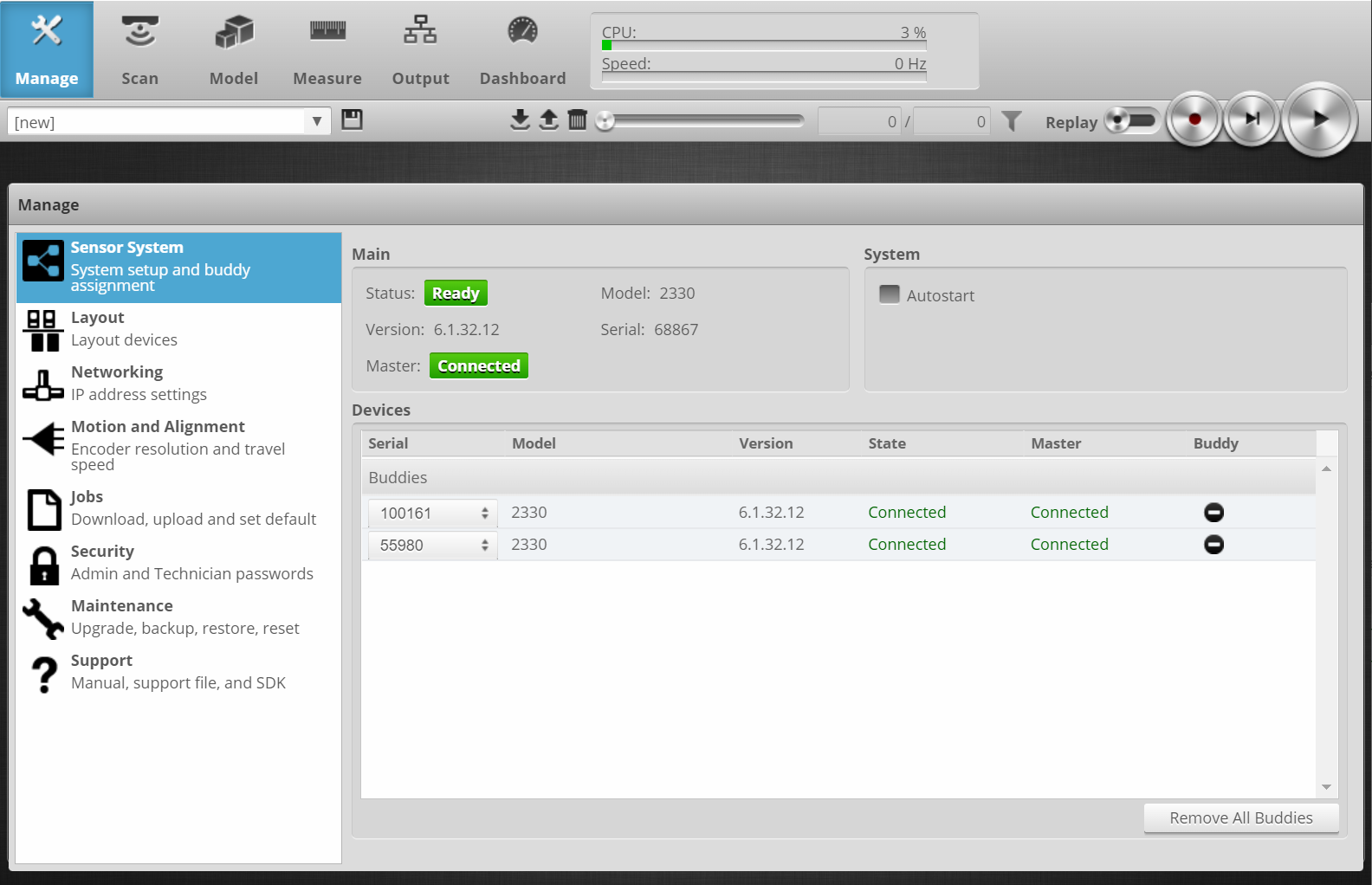Click the replay position slider handle
This screenshot has height=885, width=1372.
pos(605,121)
